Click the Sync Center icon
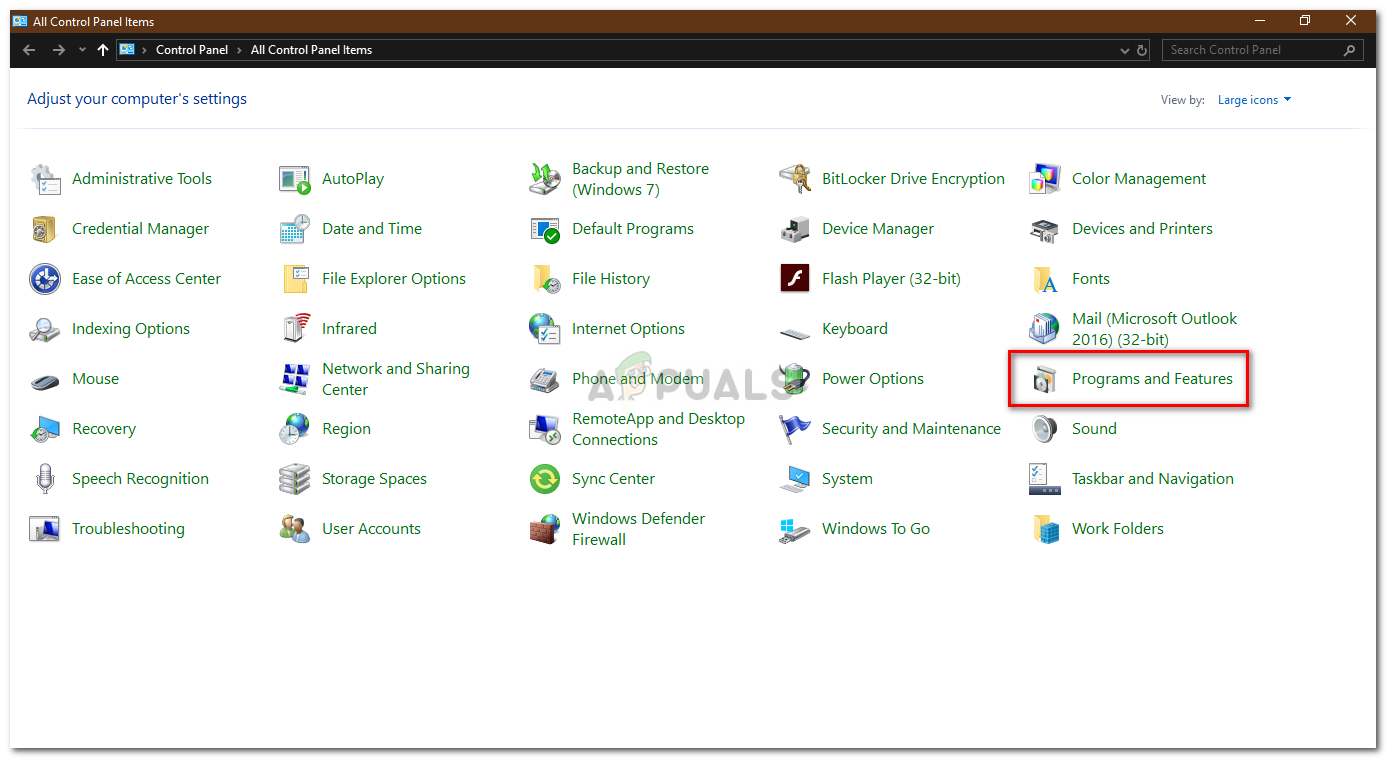Image resolution: width=1387 pixels, height=759 pixels. click(x=545, y=479)
